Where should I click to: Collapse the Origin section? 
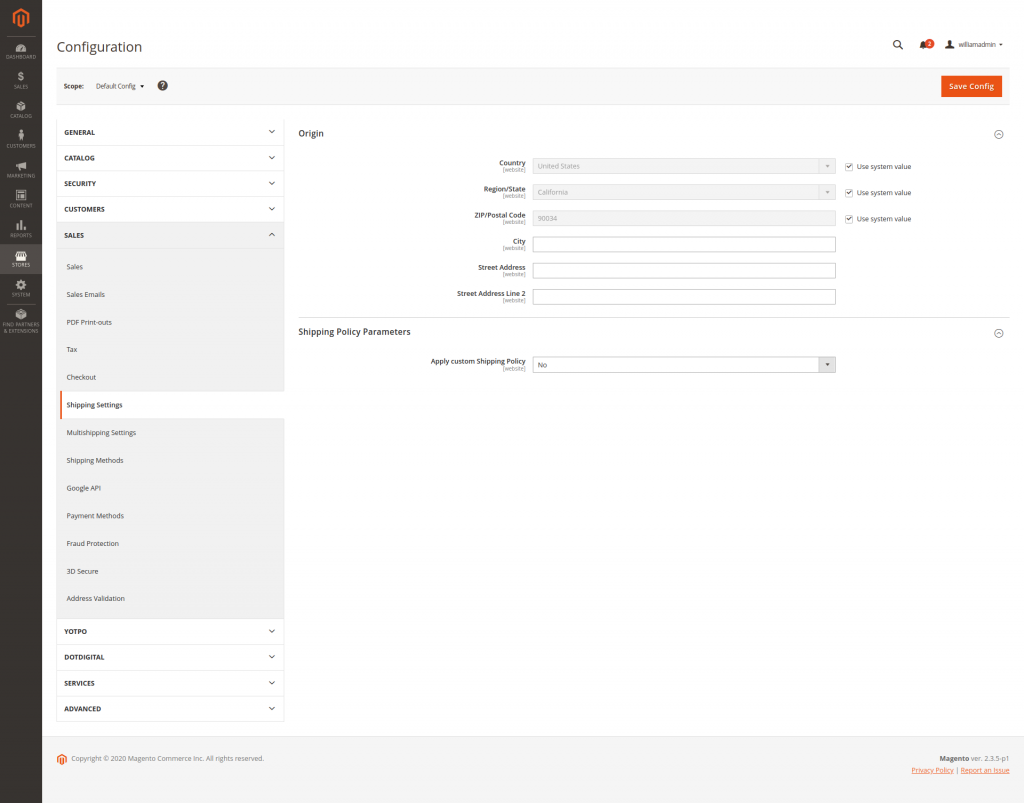[x=998, y=134]
